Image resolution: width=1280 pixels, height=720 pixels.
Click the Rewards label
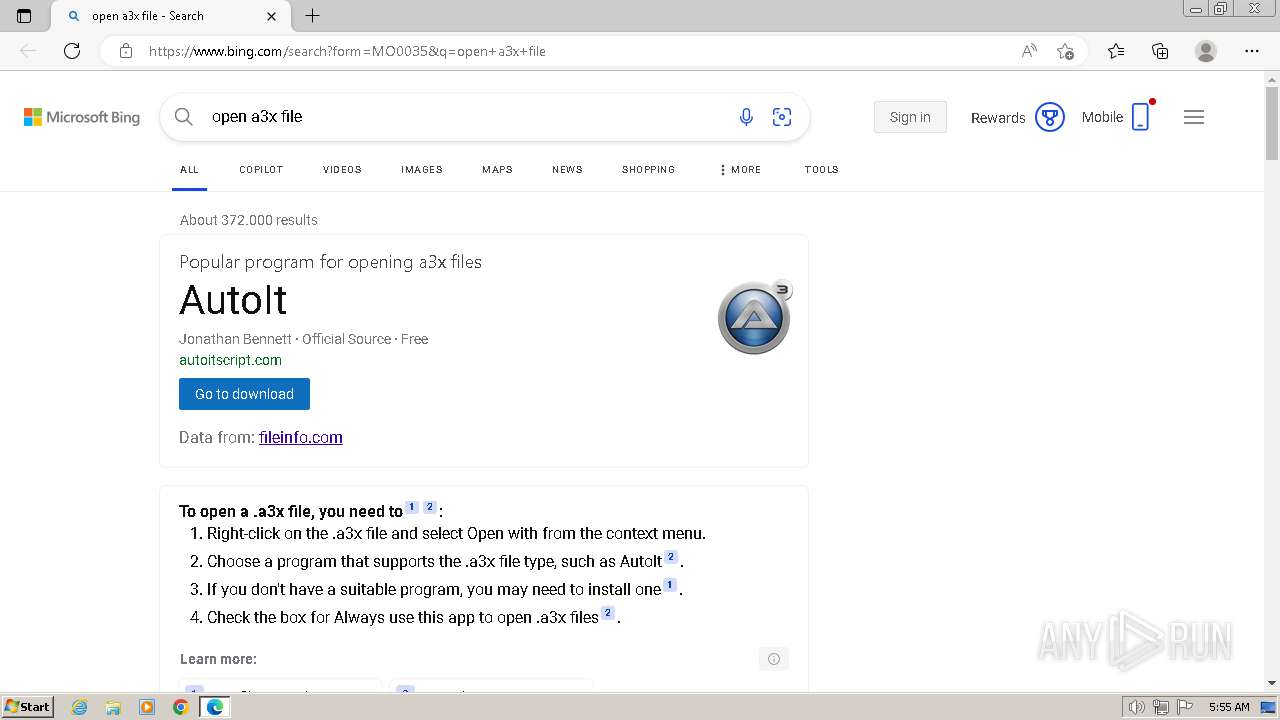(x=998, y=118)
